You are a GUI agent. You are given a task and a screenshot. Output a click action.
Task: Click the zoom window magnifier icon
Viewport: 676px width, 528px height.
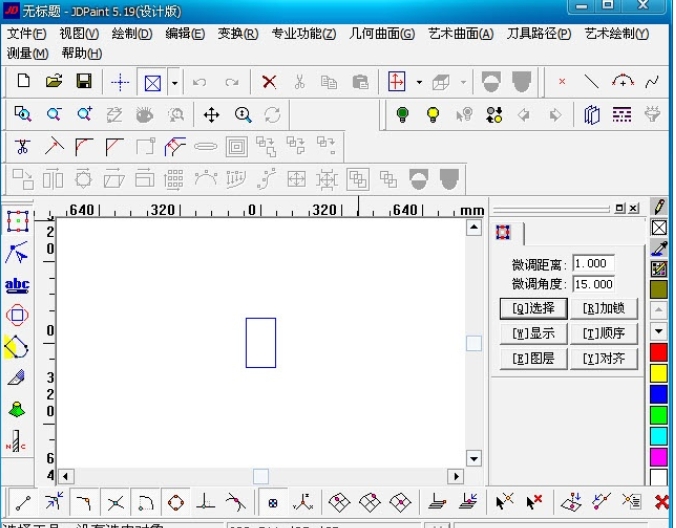(23, 115)
